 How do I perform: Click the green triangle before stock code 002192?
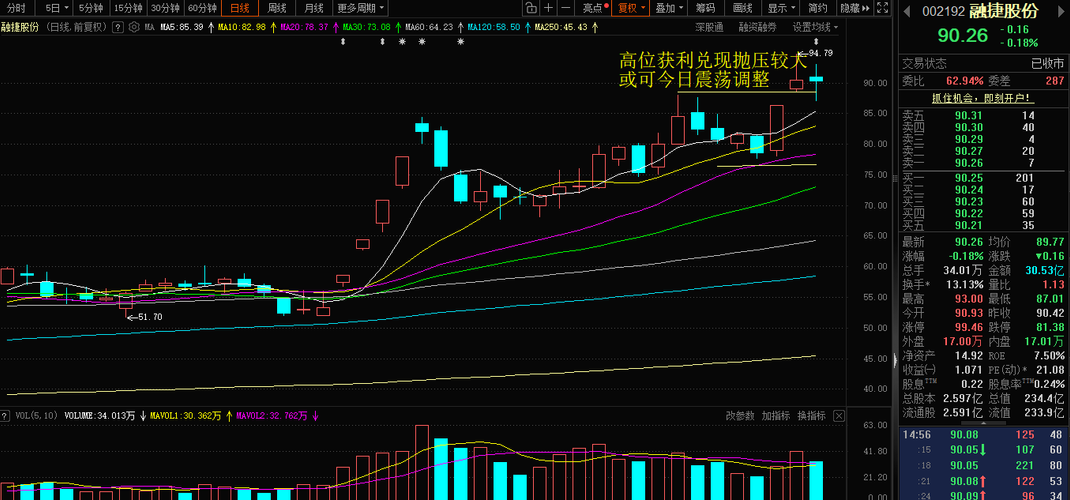[908, 12]
